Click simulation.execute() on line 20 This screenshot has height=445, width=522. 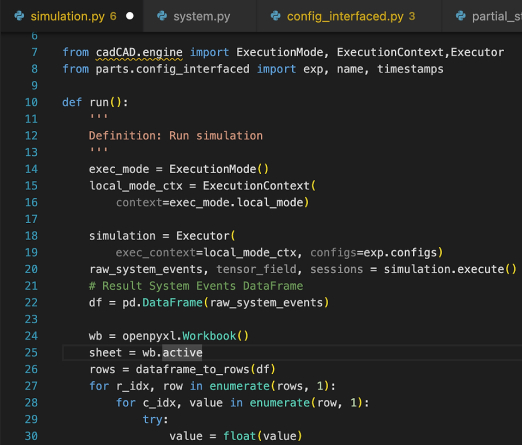[x=450, y=269]
